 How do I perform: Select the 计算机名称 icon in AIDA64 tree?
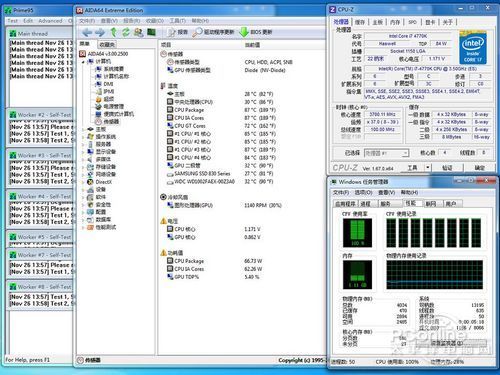tap(98, 76)
